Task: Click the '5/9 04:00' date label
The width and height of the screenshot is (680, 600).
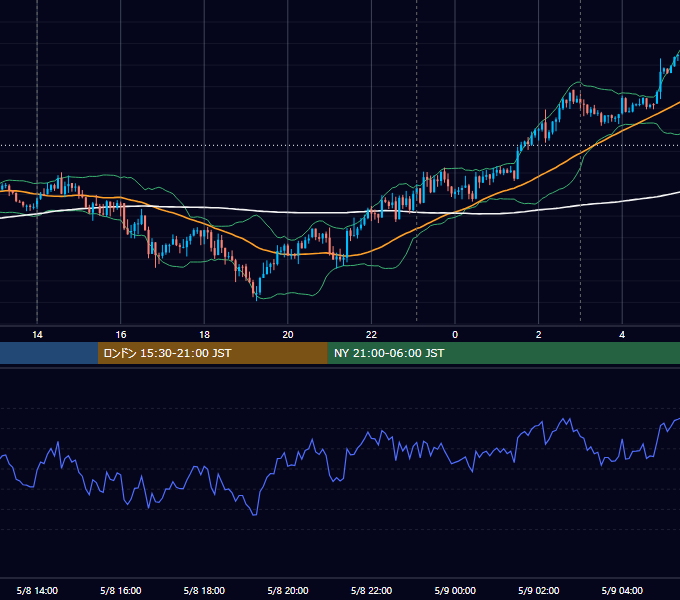Action: click(622, 590)
